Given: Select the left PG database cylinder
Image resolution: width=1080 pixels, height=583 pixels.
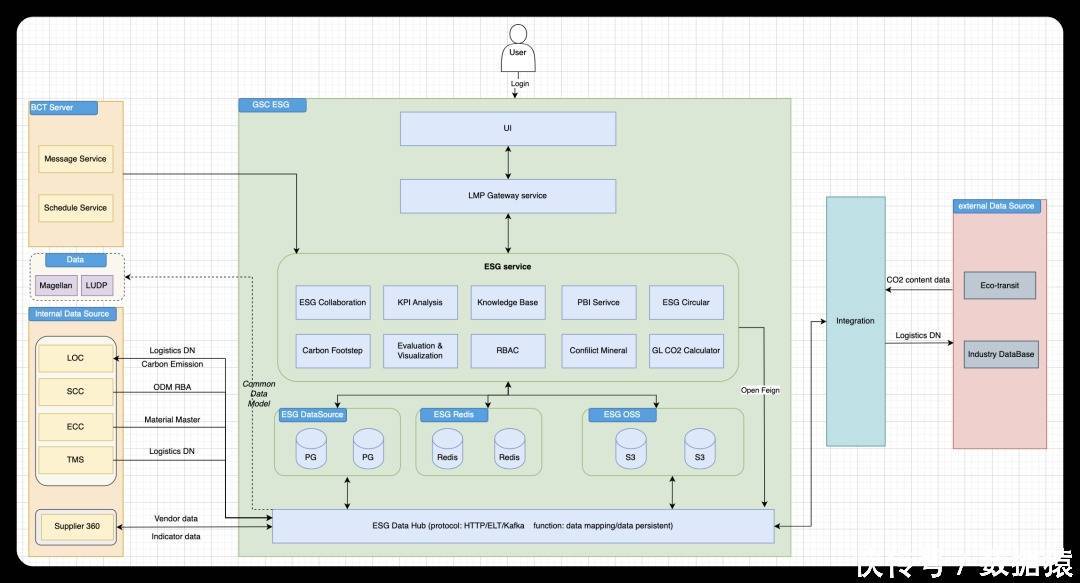Looking at the screenshot, I should coord(311,450).
